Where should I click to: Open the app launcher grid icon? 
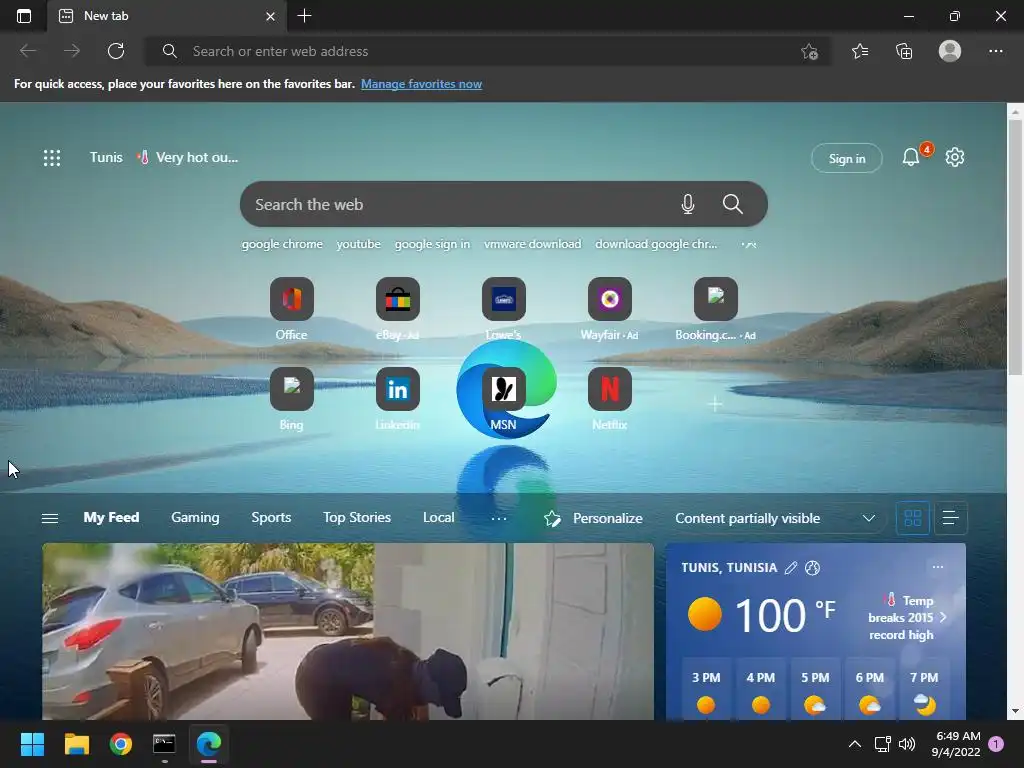(52, 157)
